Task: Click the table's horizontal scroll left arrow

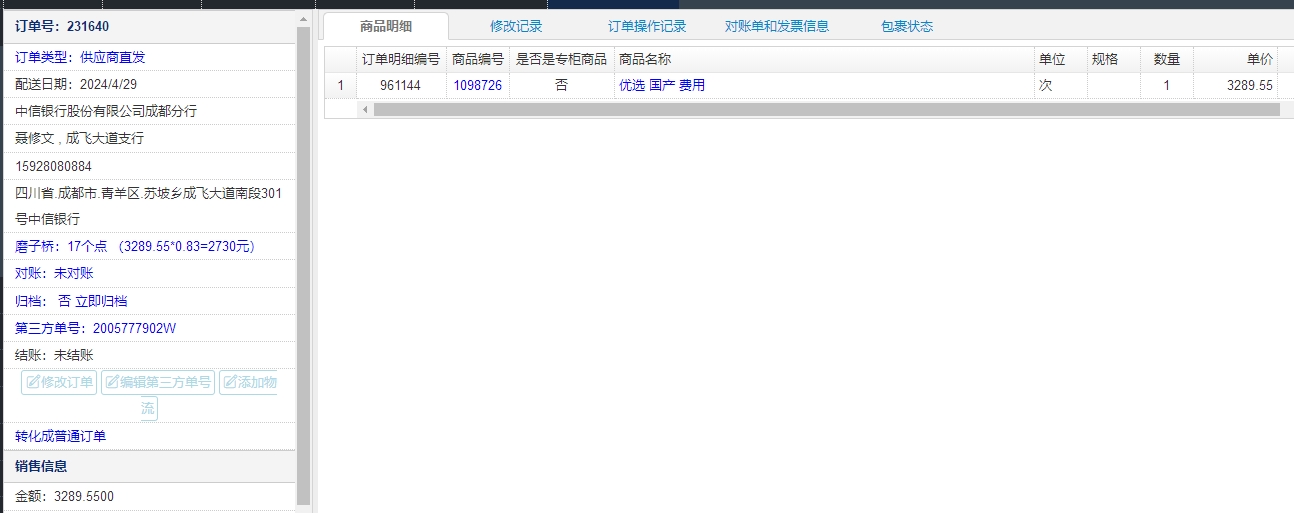Action: 366,109
